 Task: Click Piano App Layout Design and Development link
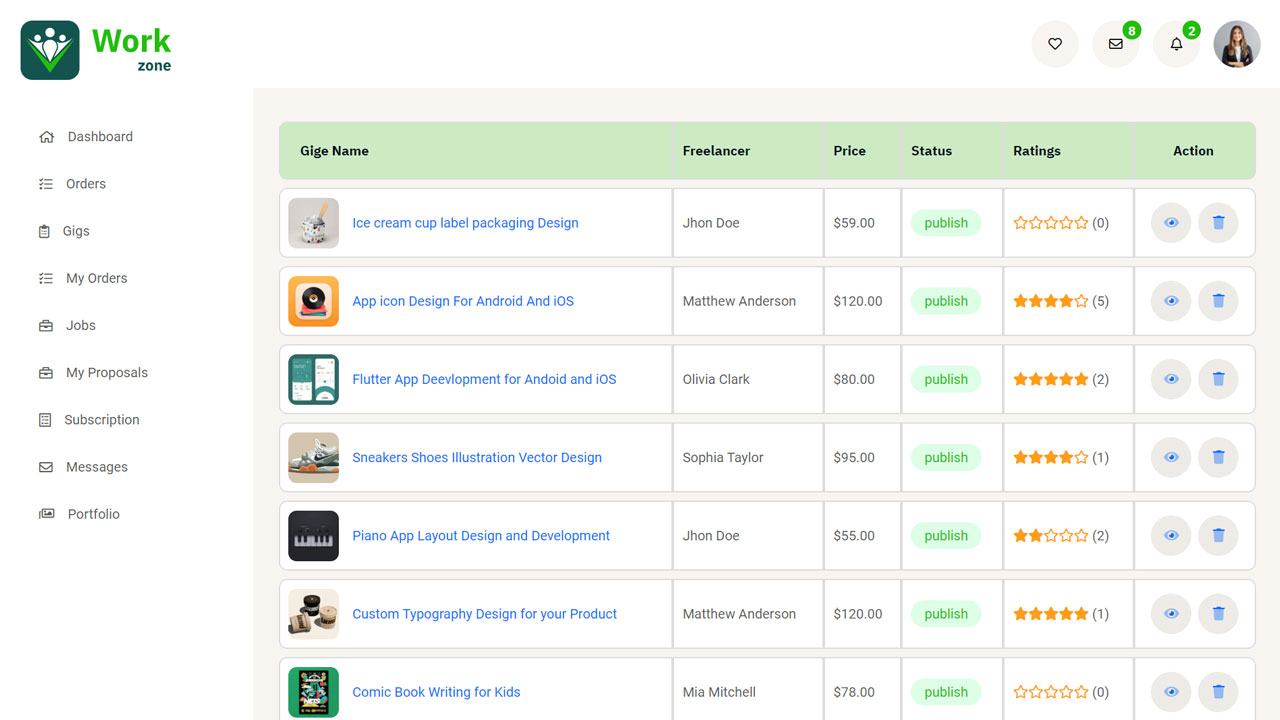481,536
